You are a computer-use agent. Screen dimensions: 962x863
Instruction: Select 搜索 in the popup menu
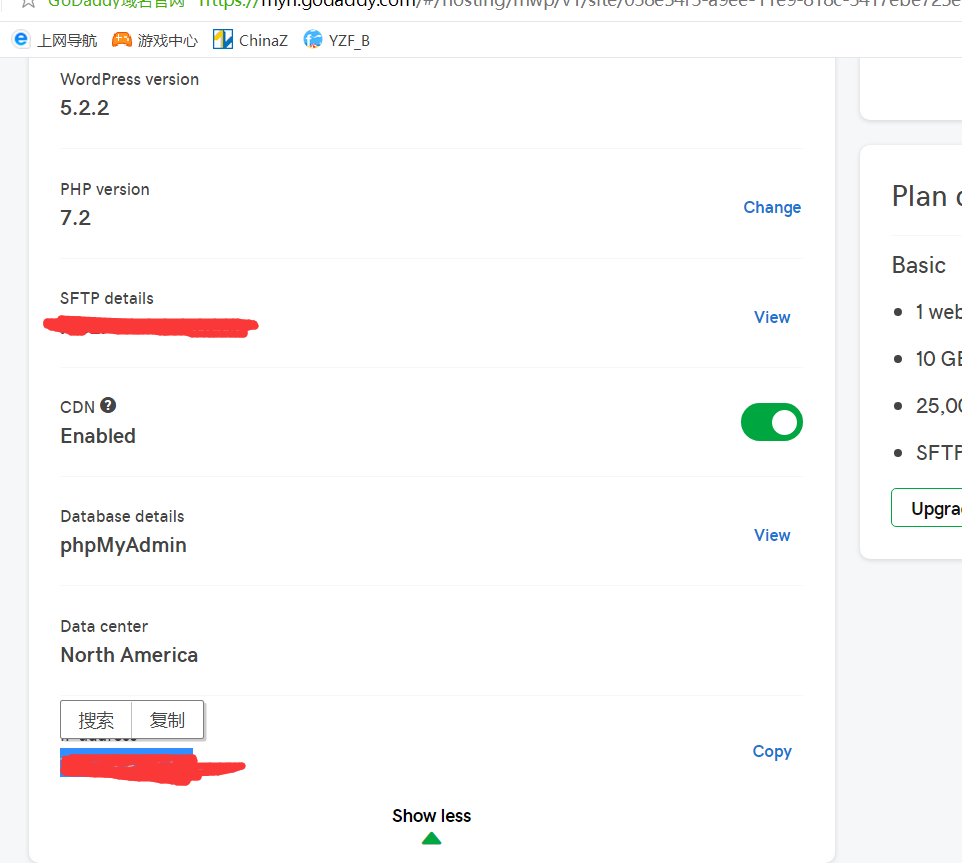(96, 720)
